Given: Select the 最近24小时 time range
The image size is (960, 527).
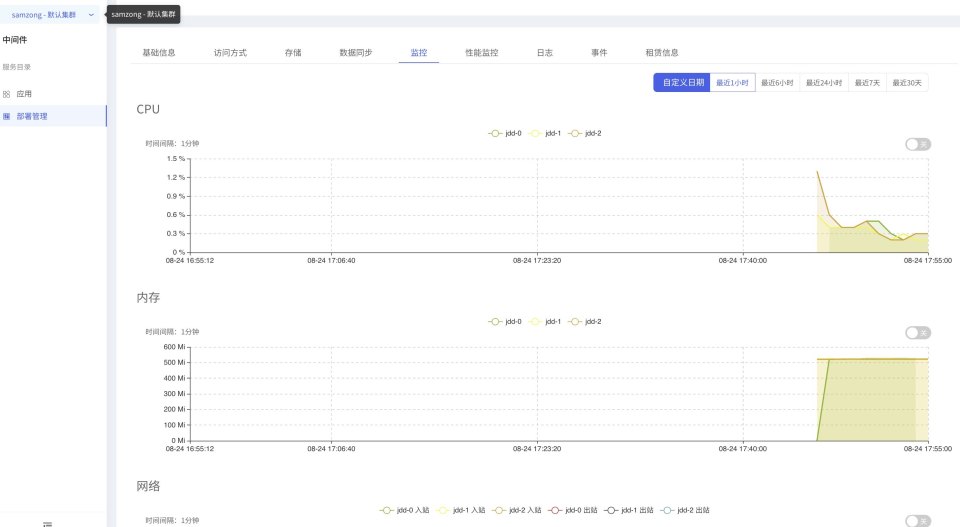Looking at the screenshot, I should (824, 83).
